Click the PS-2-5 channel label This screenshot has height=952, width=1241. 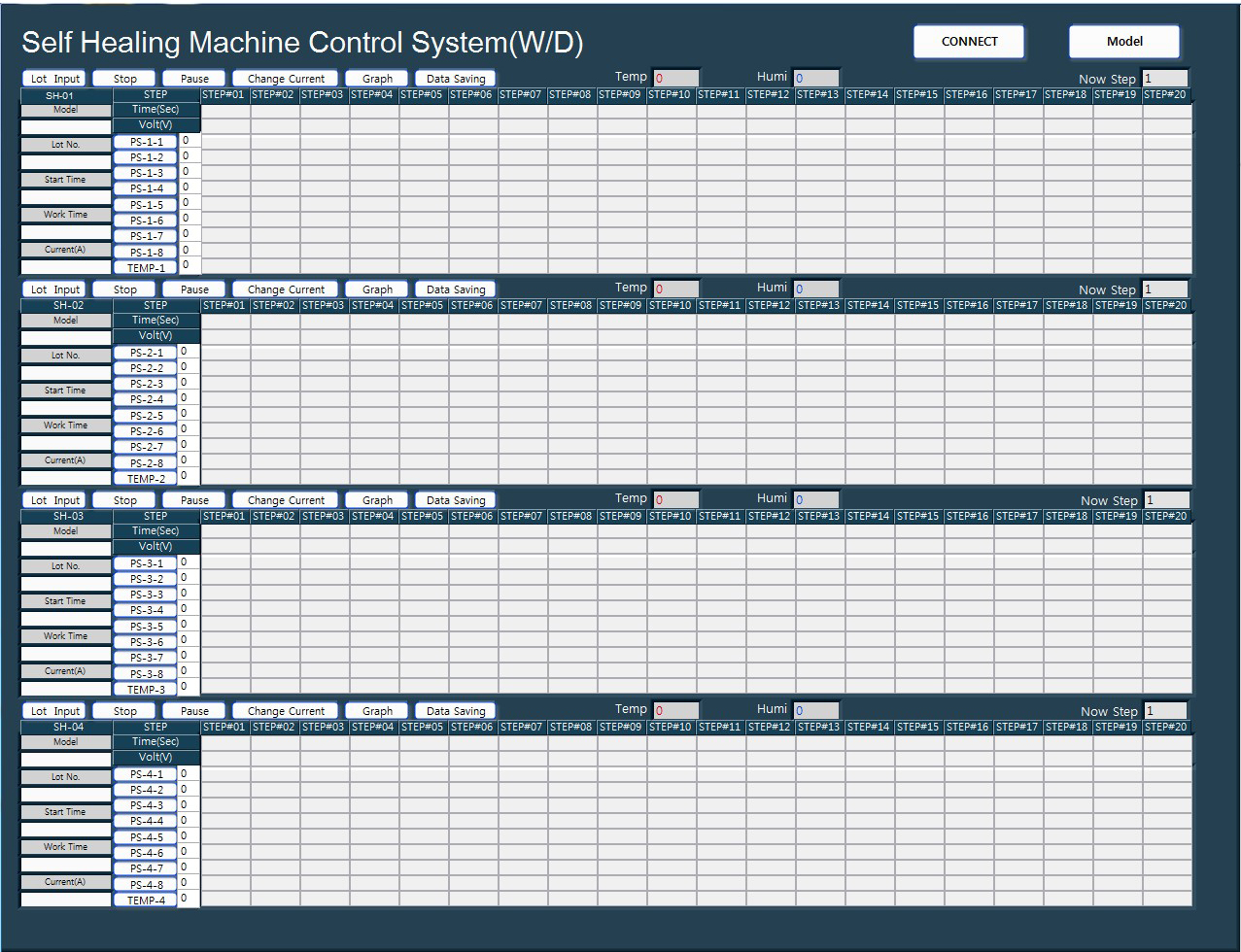[147, 416]
